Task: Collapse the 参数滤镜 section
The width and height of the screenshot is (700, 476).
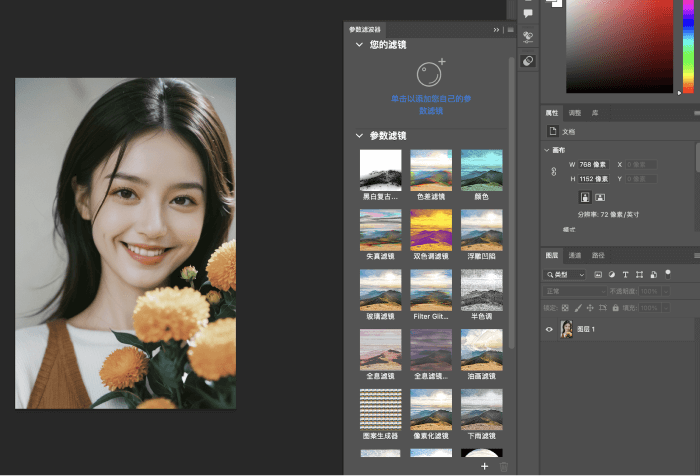Action: [x=359, y=135]
